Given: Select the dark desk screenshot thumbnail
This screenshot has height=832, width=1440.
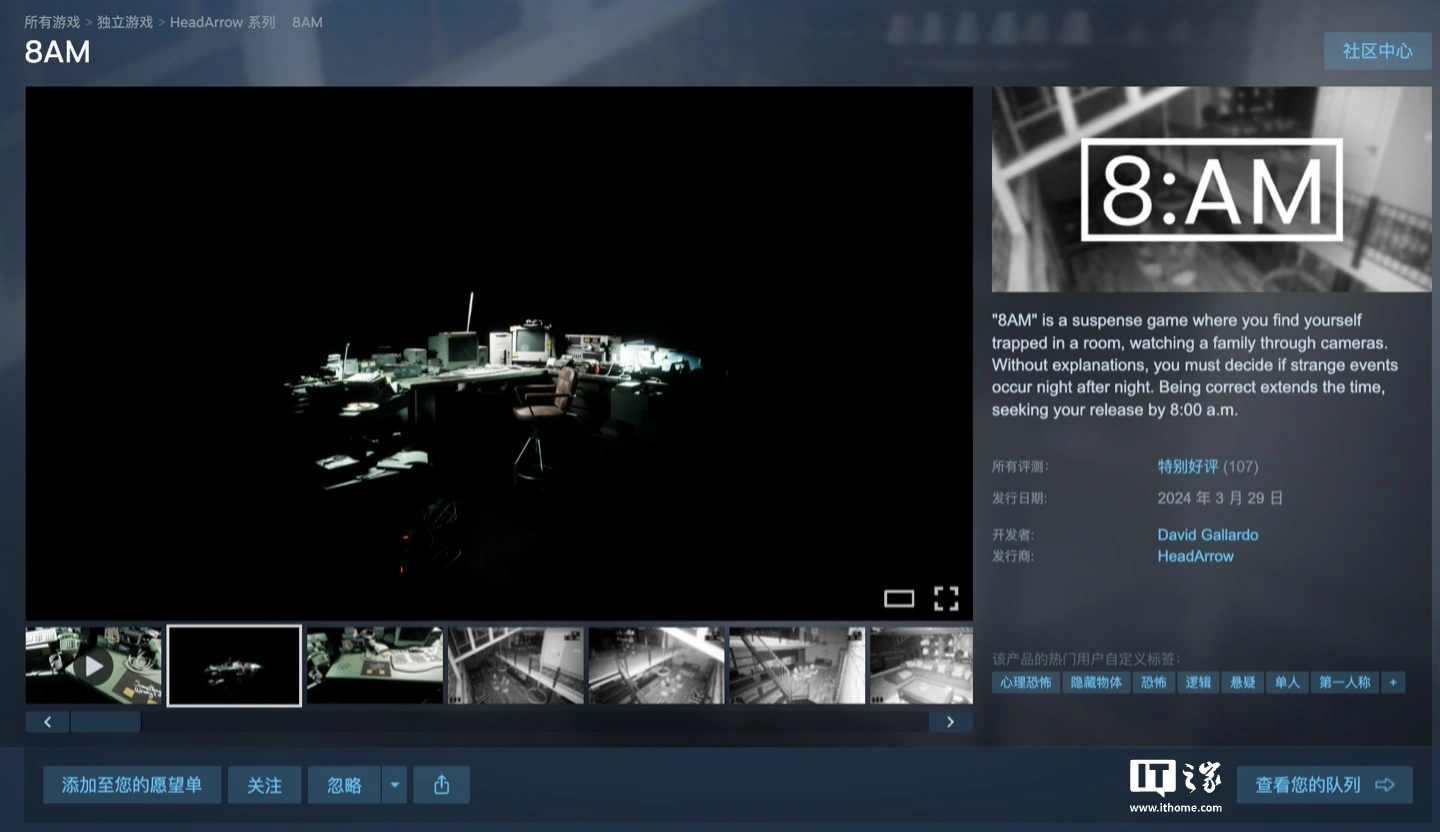Looking at the screenshot, I should click(234, 666).
